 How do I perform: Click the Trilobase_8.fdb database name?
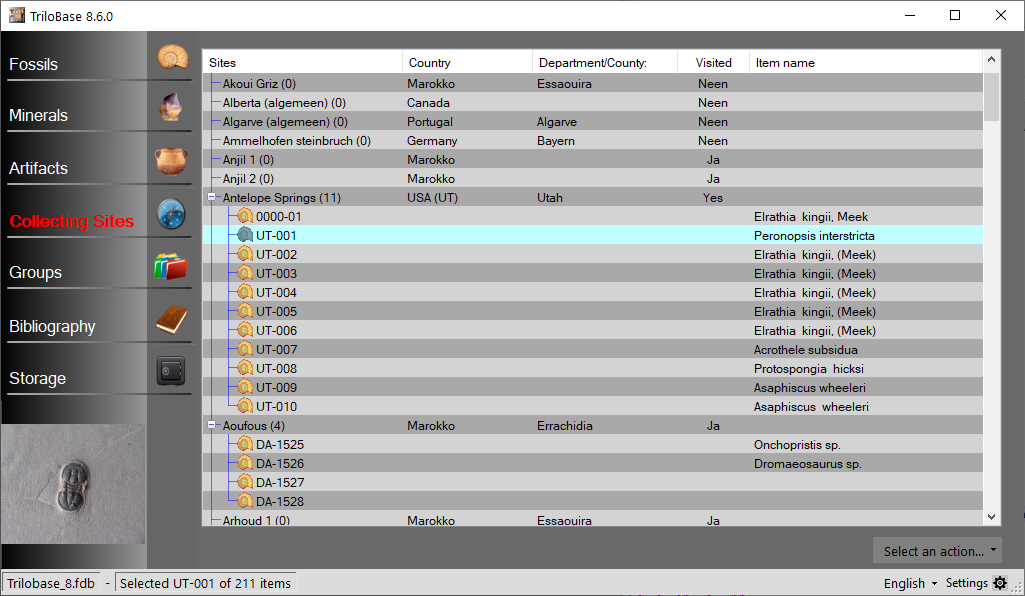click(x=51, y=583)
